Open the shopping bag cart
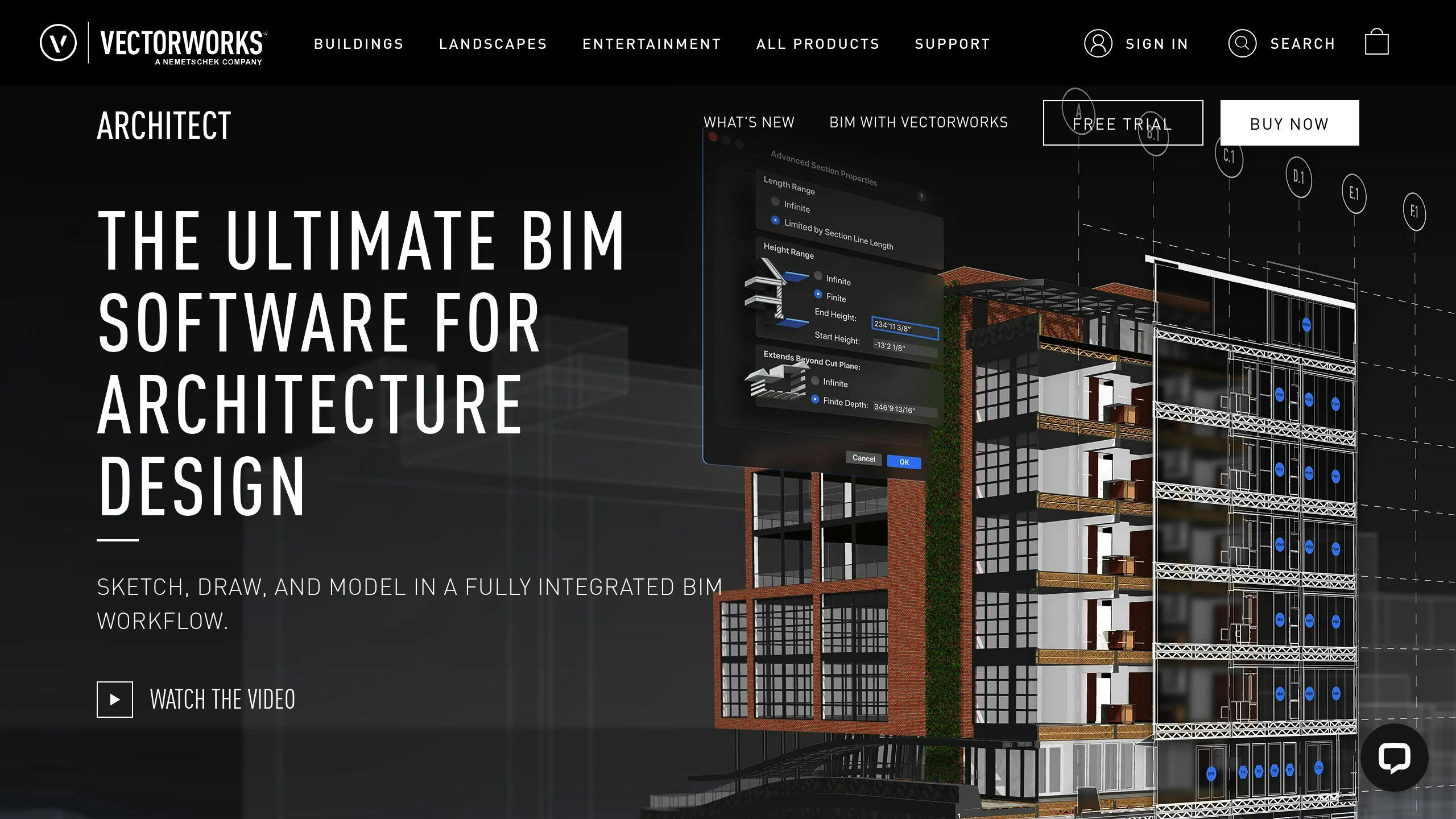 pyautogui.click(x=1377, y=42)
